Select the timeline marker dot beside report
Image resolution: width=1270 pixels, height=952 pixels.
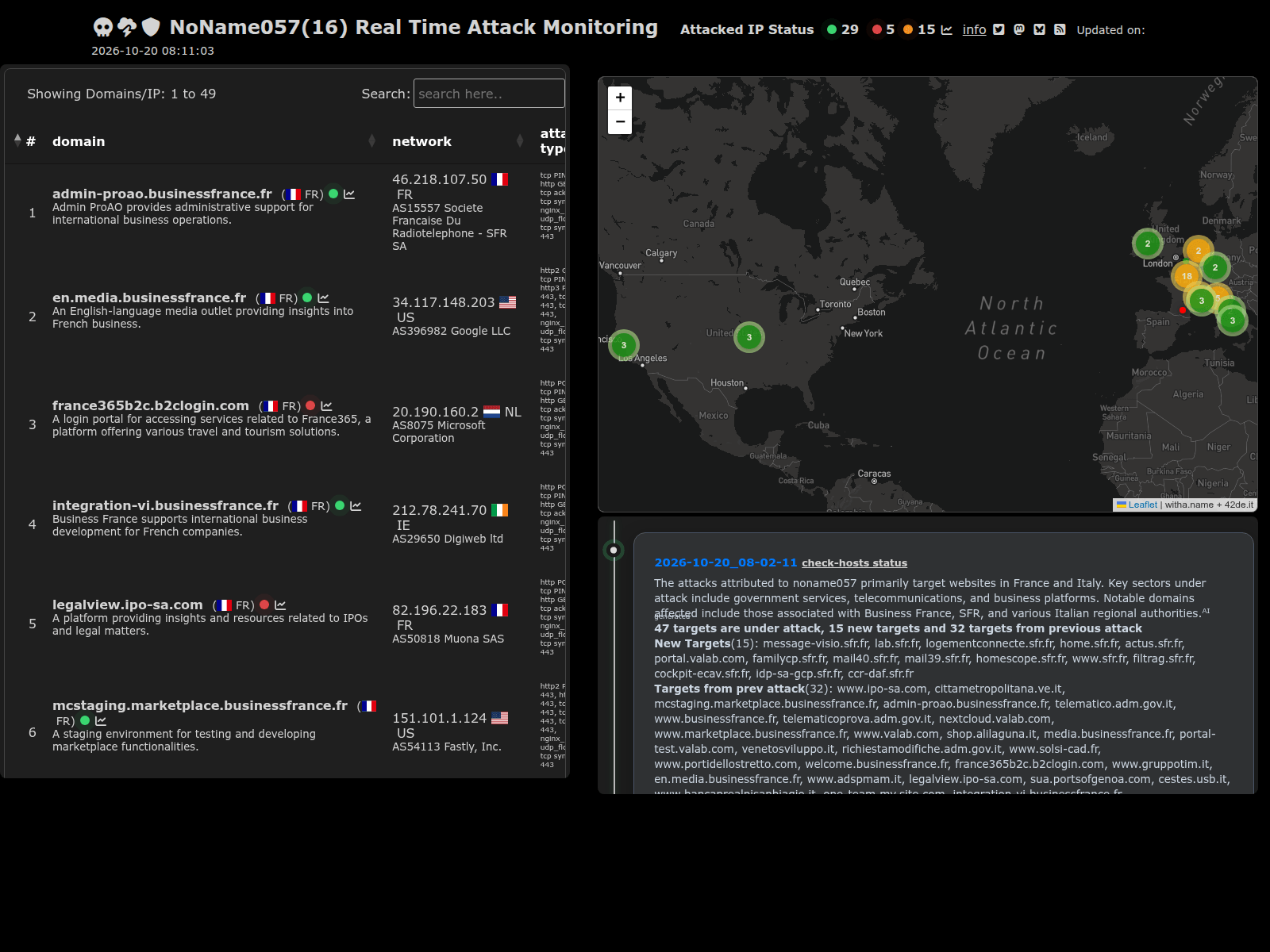[614, 550]
